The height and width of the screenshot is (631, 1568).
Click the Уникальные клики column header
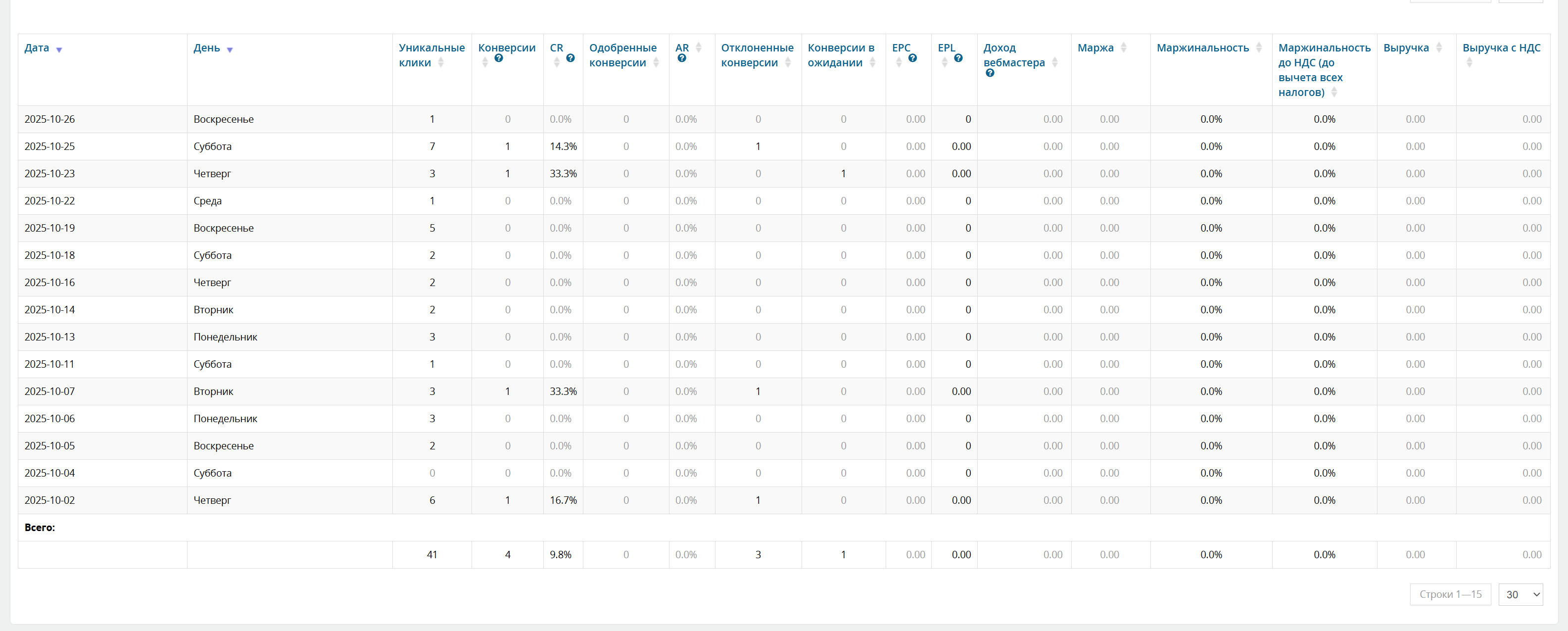pos(431,55)
